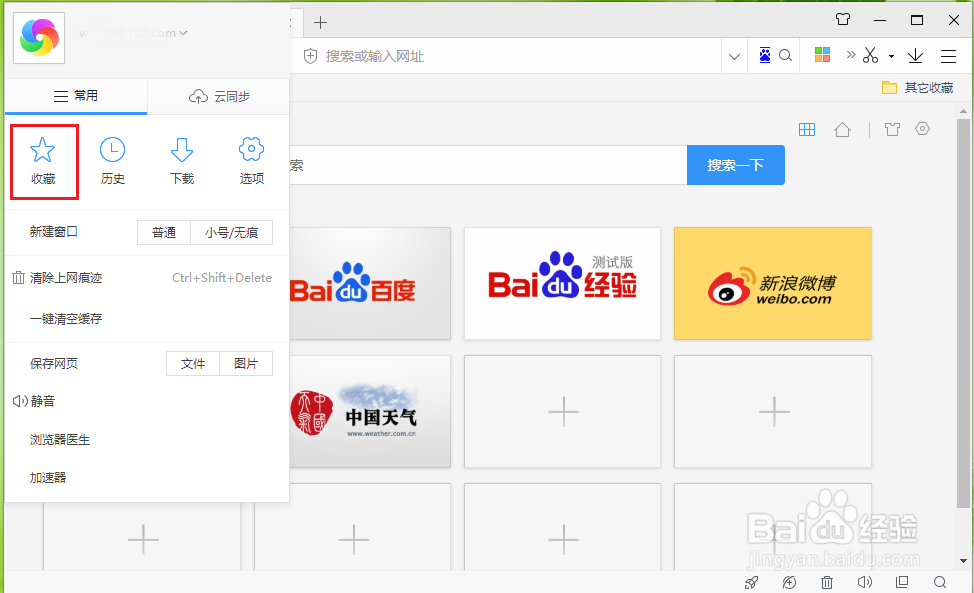Select 清除上网痕迹 menu entry

click(x=147, y=278)
